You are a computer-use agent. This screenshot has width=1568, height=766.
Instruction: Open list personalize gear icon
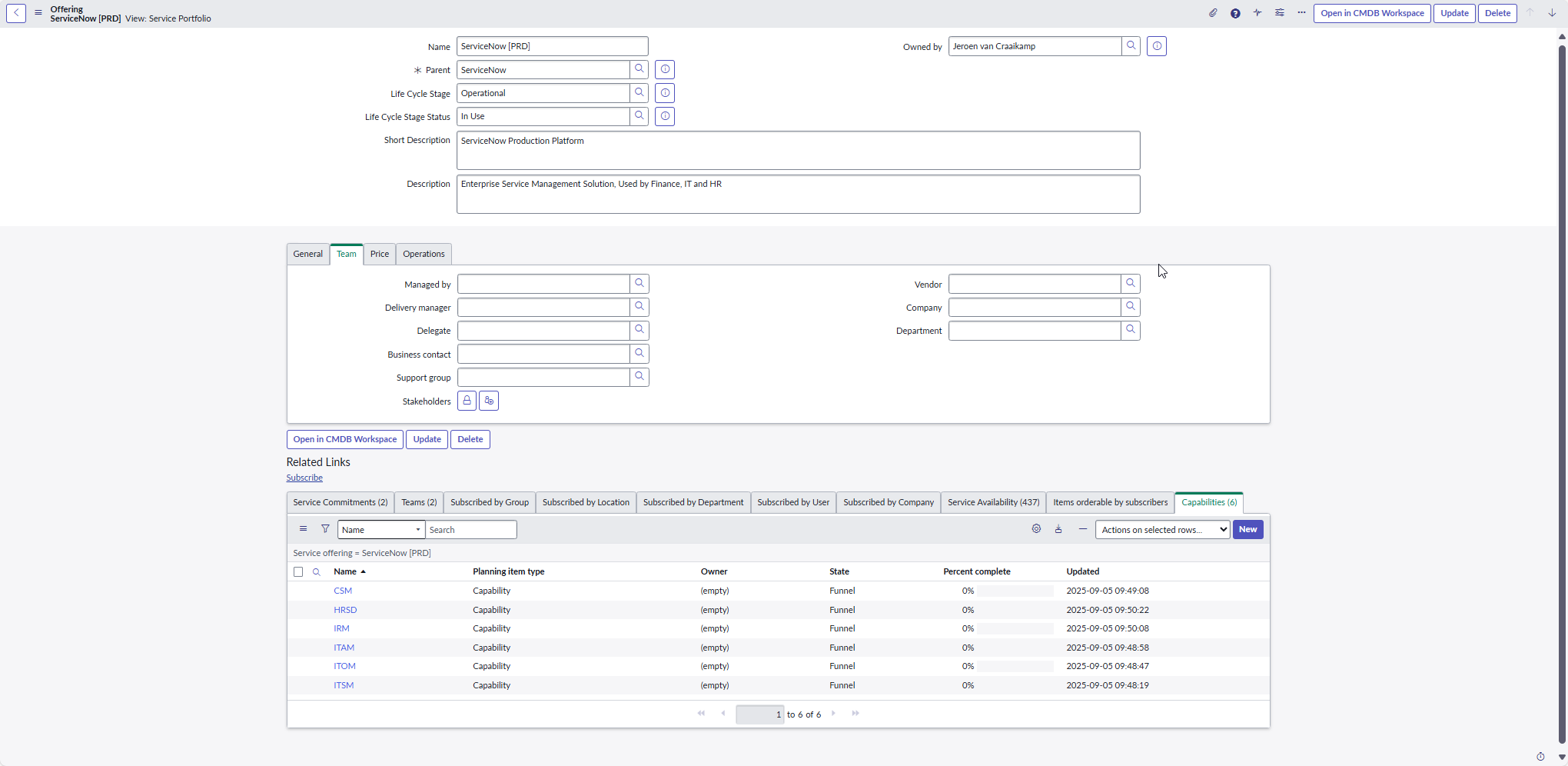1036,529
